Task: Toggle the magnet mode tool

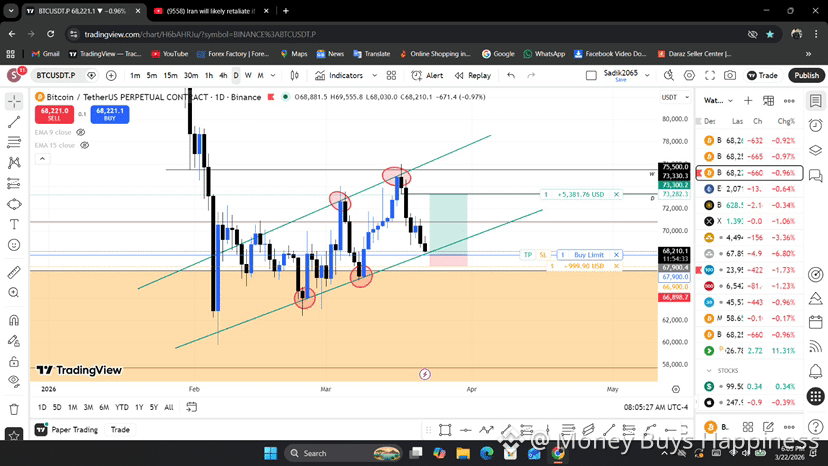Action: (x=14, y=320)
